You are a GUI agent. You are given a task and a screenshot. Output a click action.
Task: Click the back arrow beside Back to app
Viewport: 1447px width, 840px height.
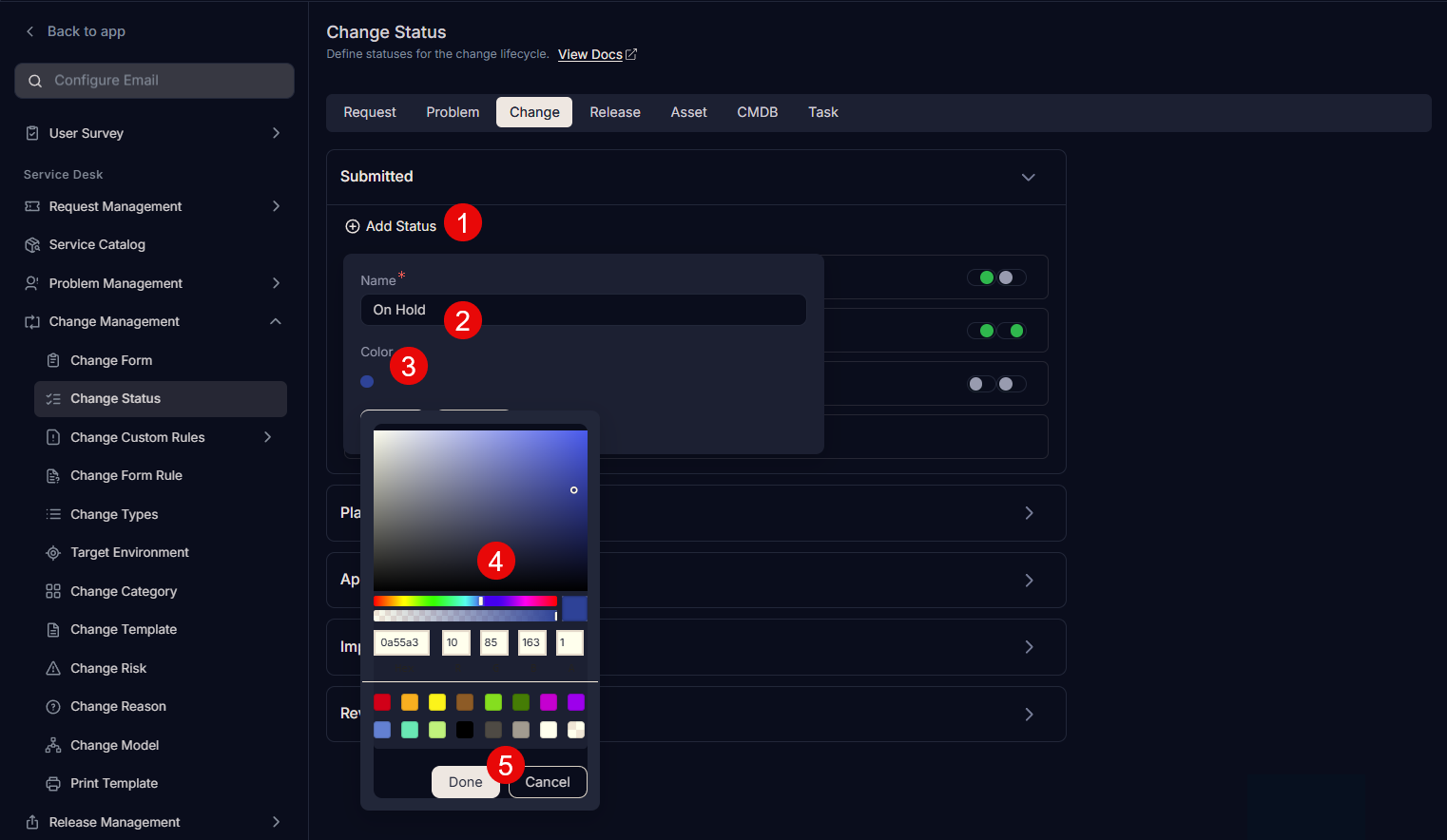click(x=30, y=31)
